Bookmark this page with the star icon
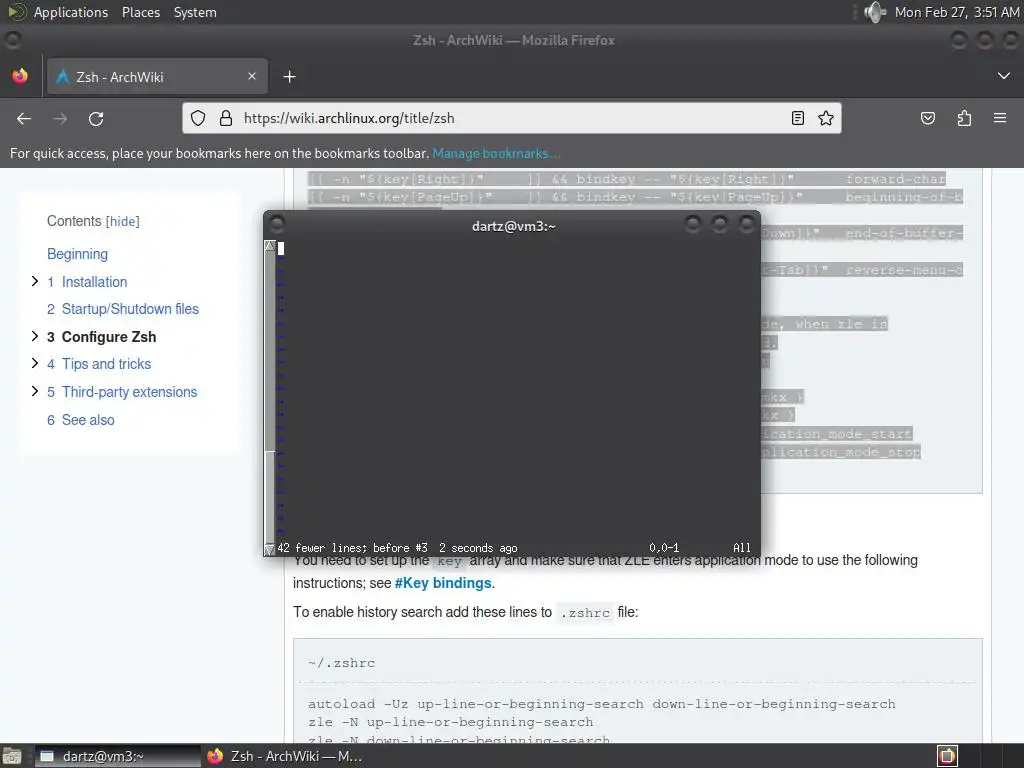This screenshot has width=1024, height=768. point(826,118)
